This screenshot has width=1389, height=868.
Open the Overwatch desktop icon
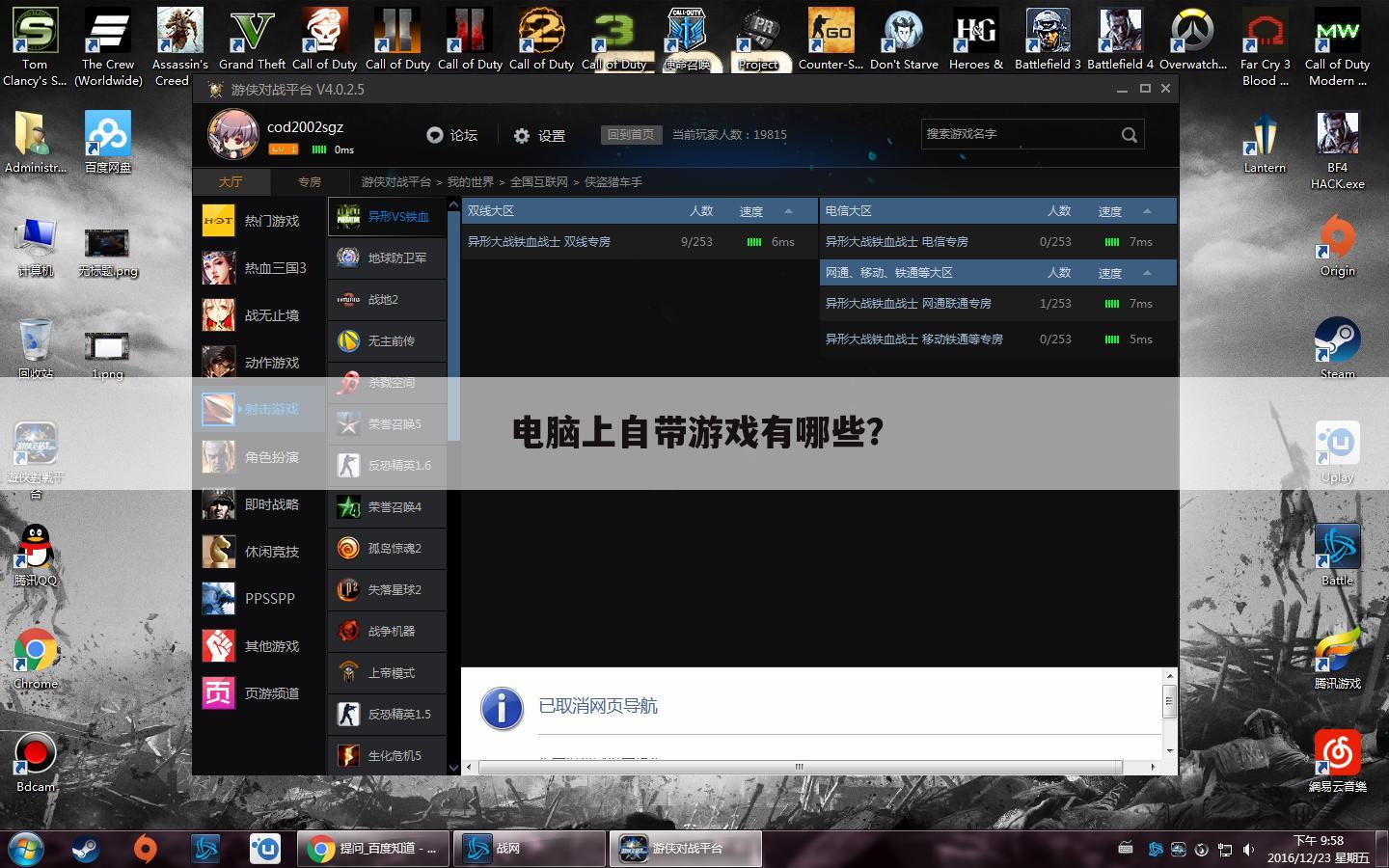click(1193, 41)
